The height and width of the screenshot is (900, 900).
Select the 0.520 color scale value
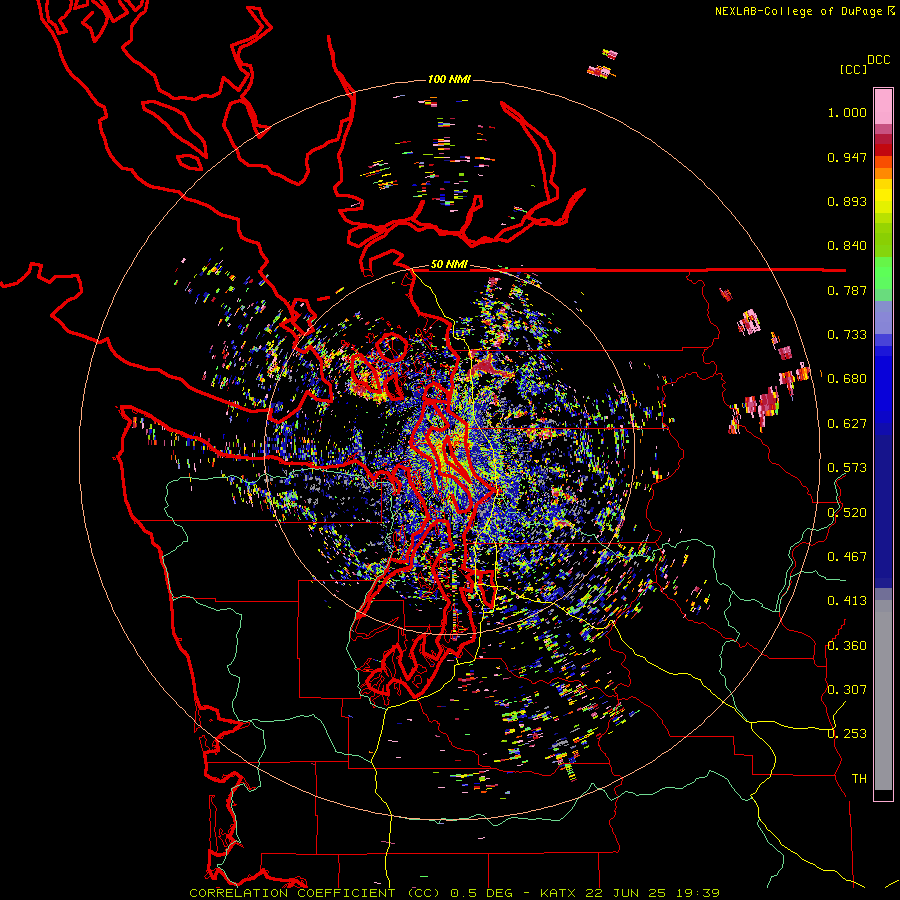(x=847, y=513)
